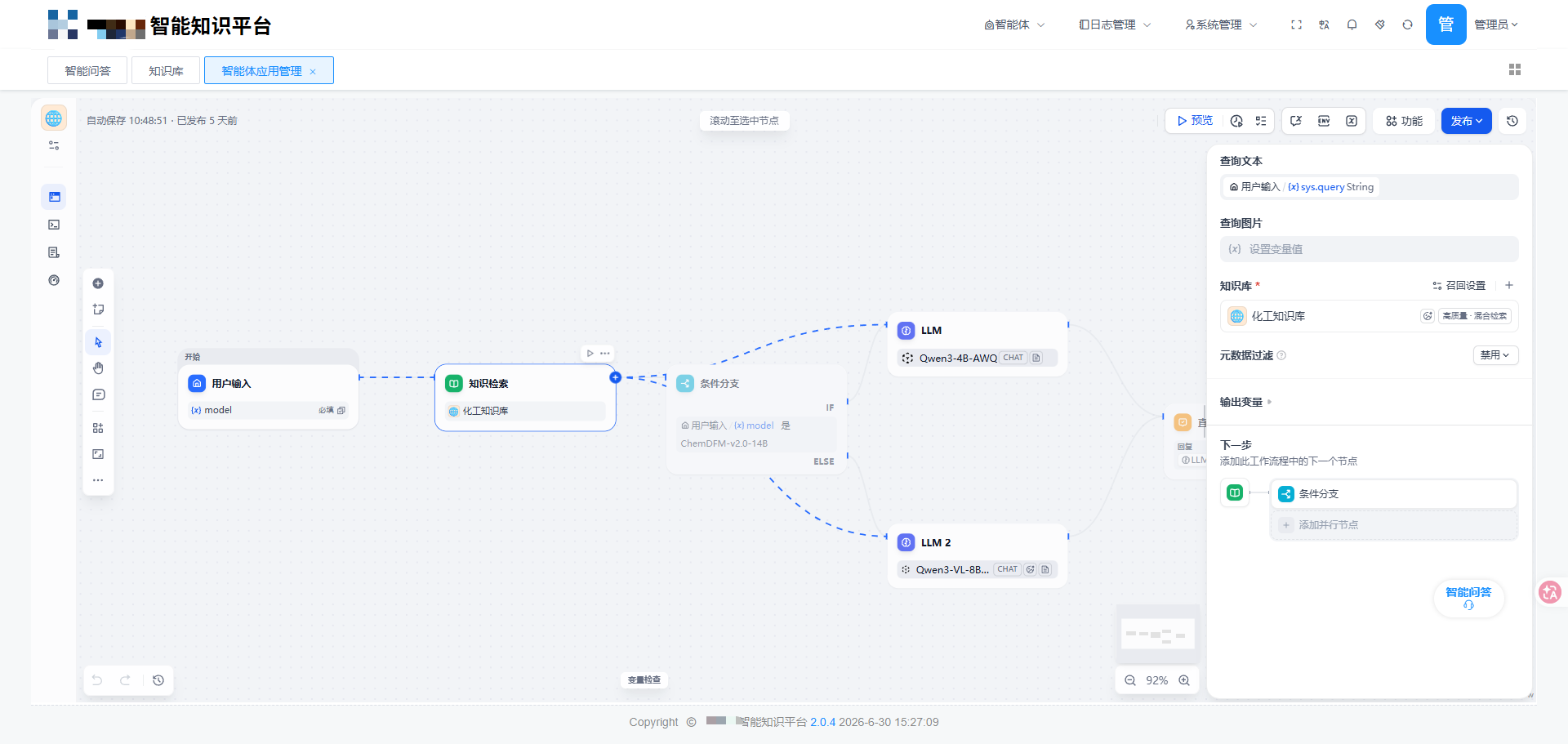The height and width of the screenshot is (744, 1568).
Task: Open run history clock-play icon
Action: pos(1236,121)
